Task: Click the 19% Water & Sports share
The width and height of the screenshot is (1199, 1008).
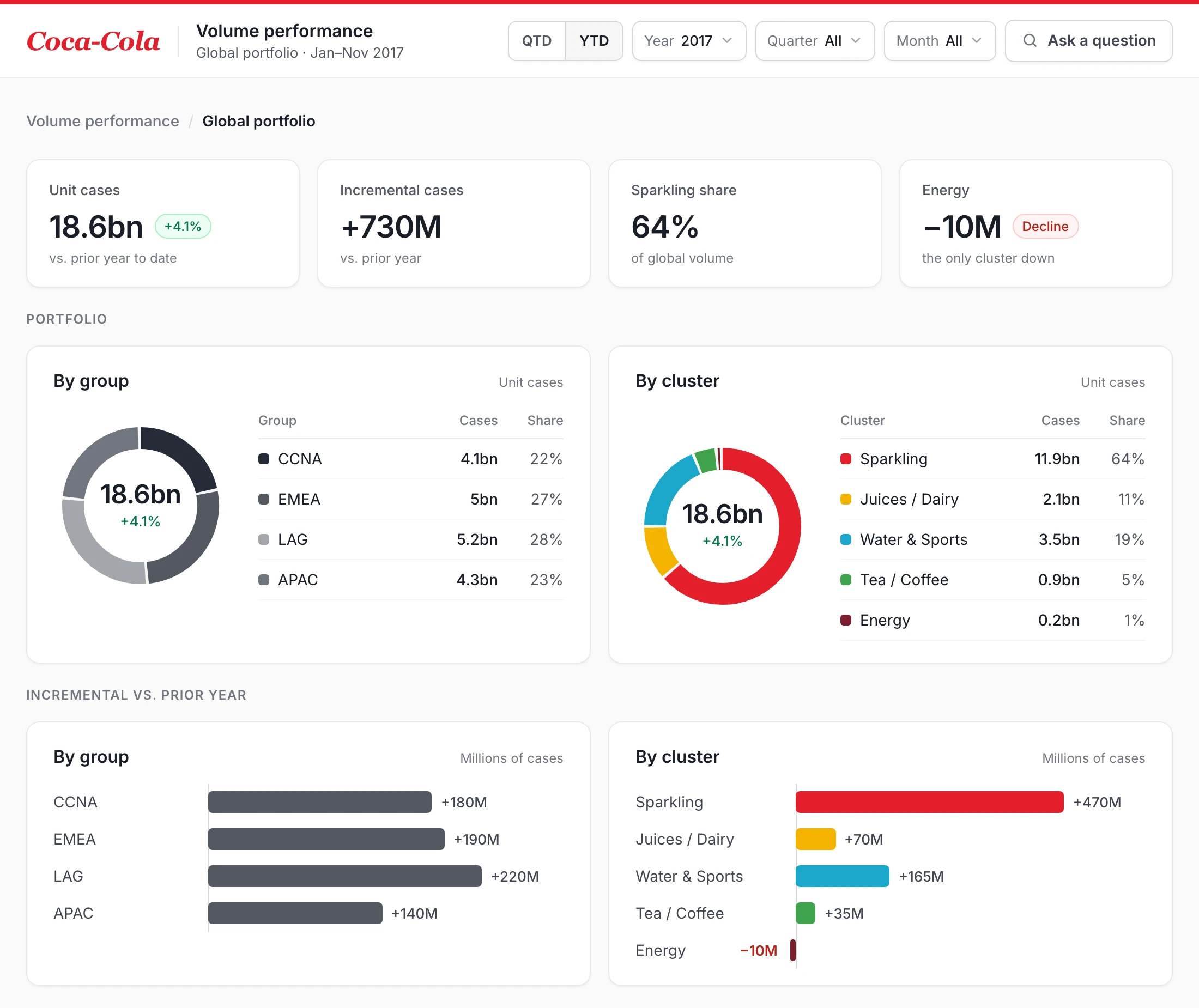Action: coord(1129,539)
